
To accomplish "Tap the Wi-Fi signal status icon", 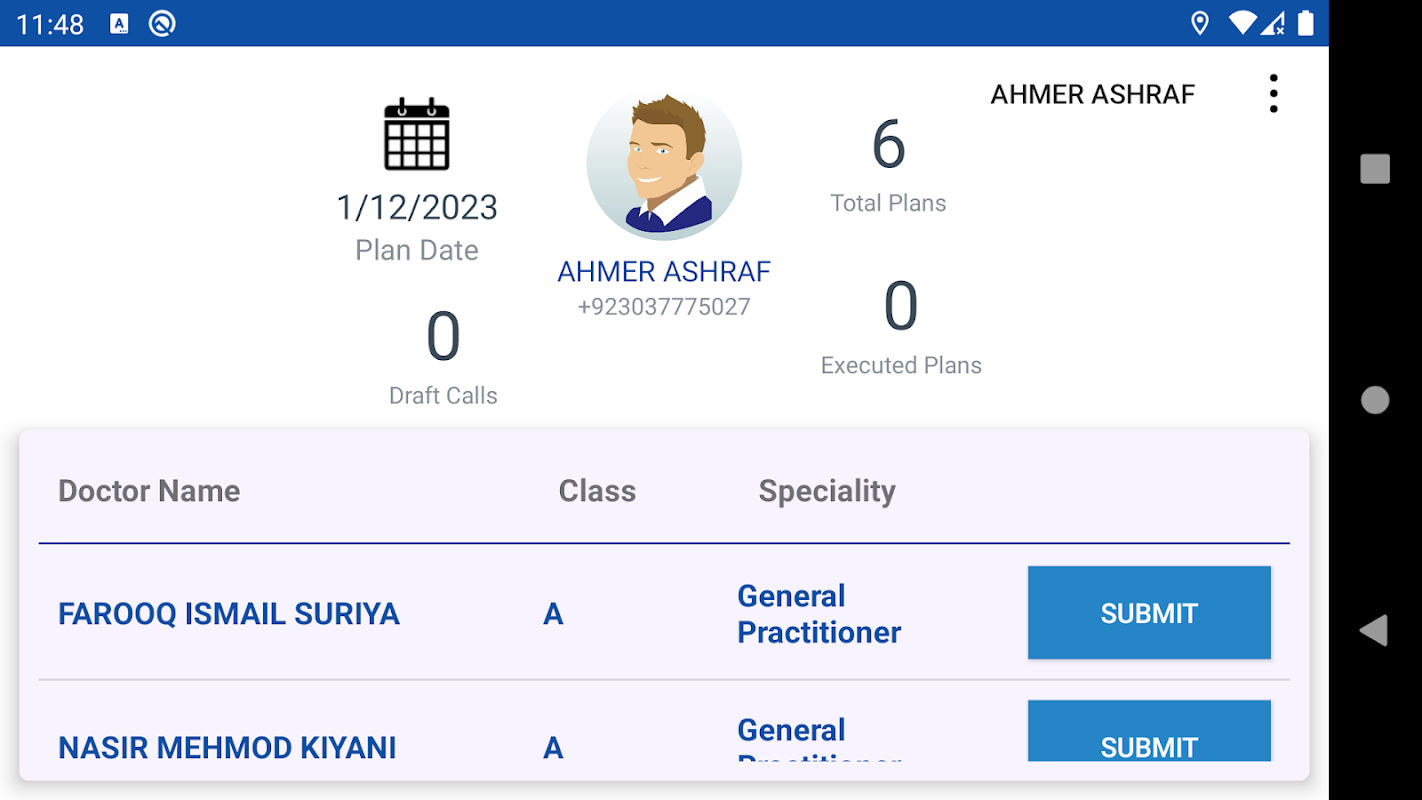I will (x=1242, y=23).
